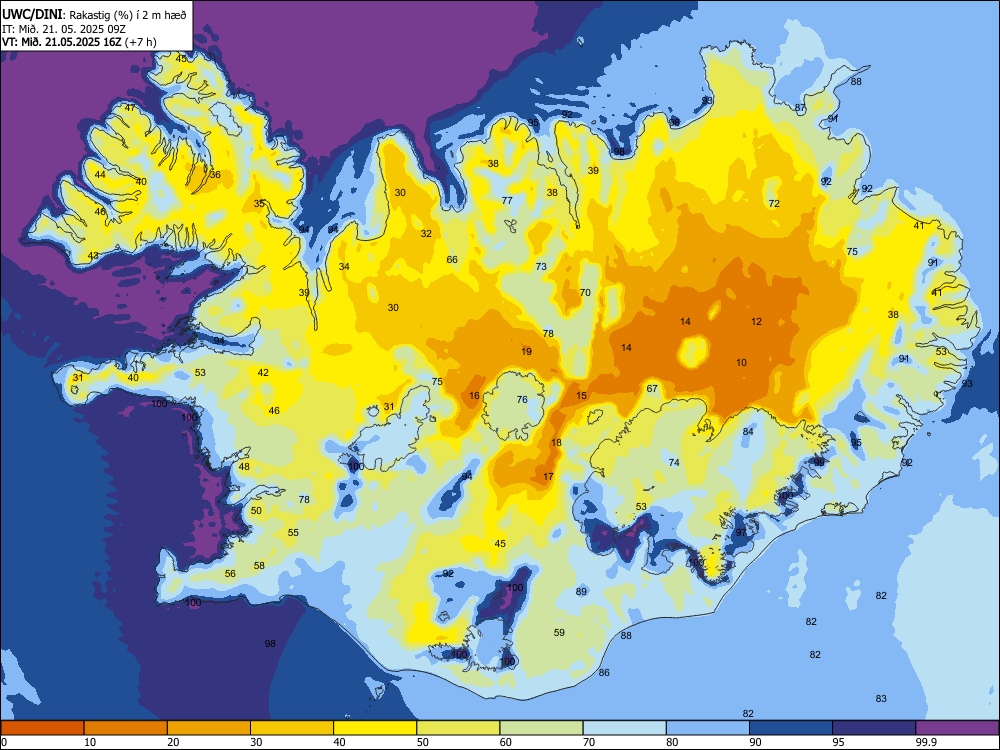
Task: Click the map humidity value 86
Action: (604, 672)
